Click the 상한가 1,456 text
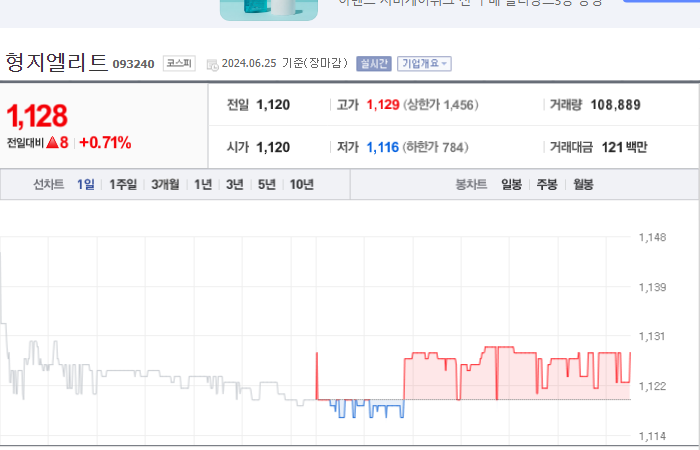The width and height of the screenshot is (700, 450). click(x=441, y=105)
